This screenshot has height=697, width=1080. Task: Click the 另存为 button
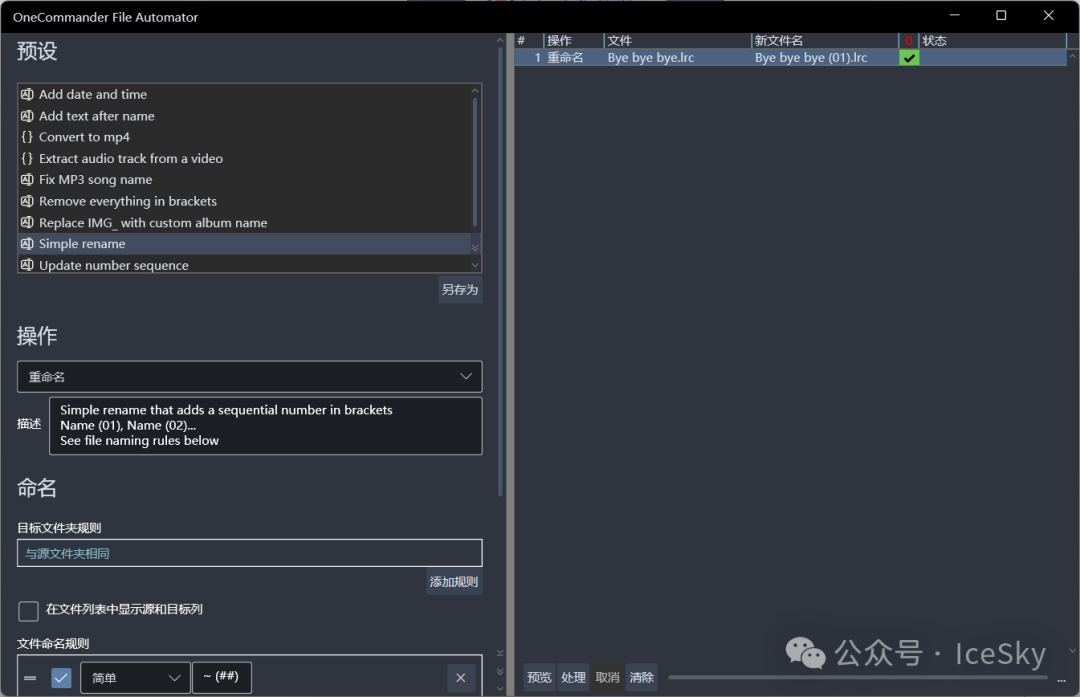click(460, 290)
